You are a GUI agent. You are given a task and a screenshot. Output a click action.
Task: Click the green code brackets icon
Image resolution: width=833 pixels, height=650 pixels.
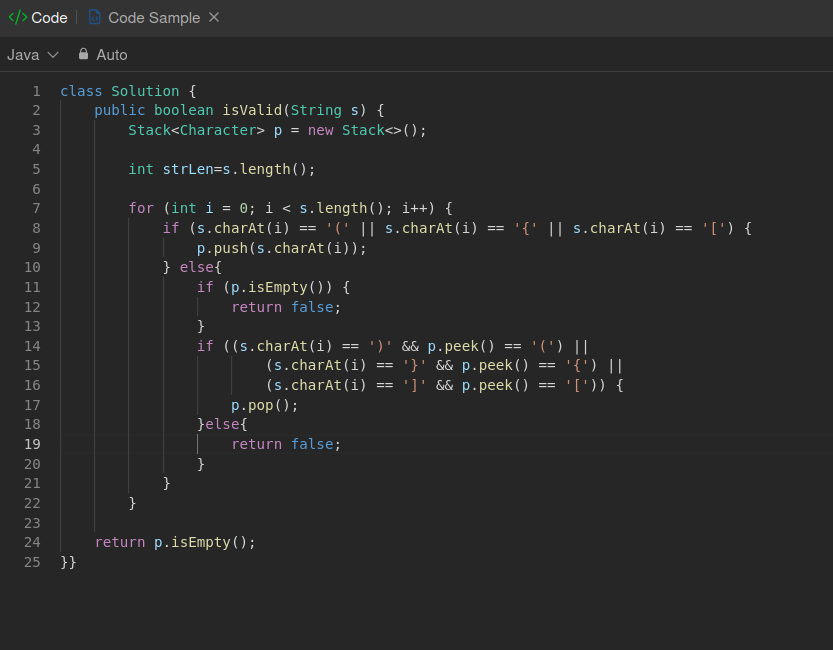[x=18, y=18]
